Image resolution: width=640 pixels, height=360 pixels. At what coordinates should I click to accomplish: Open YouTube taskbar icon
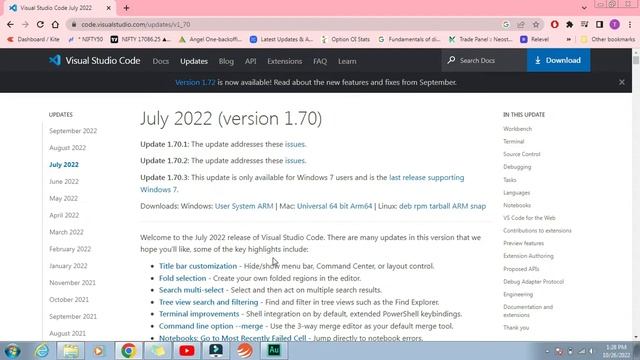tap(187, 351)
